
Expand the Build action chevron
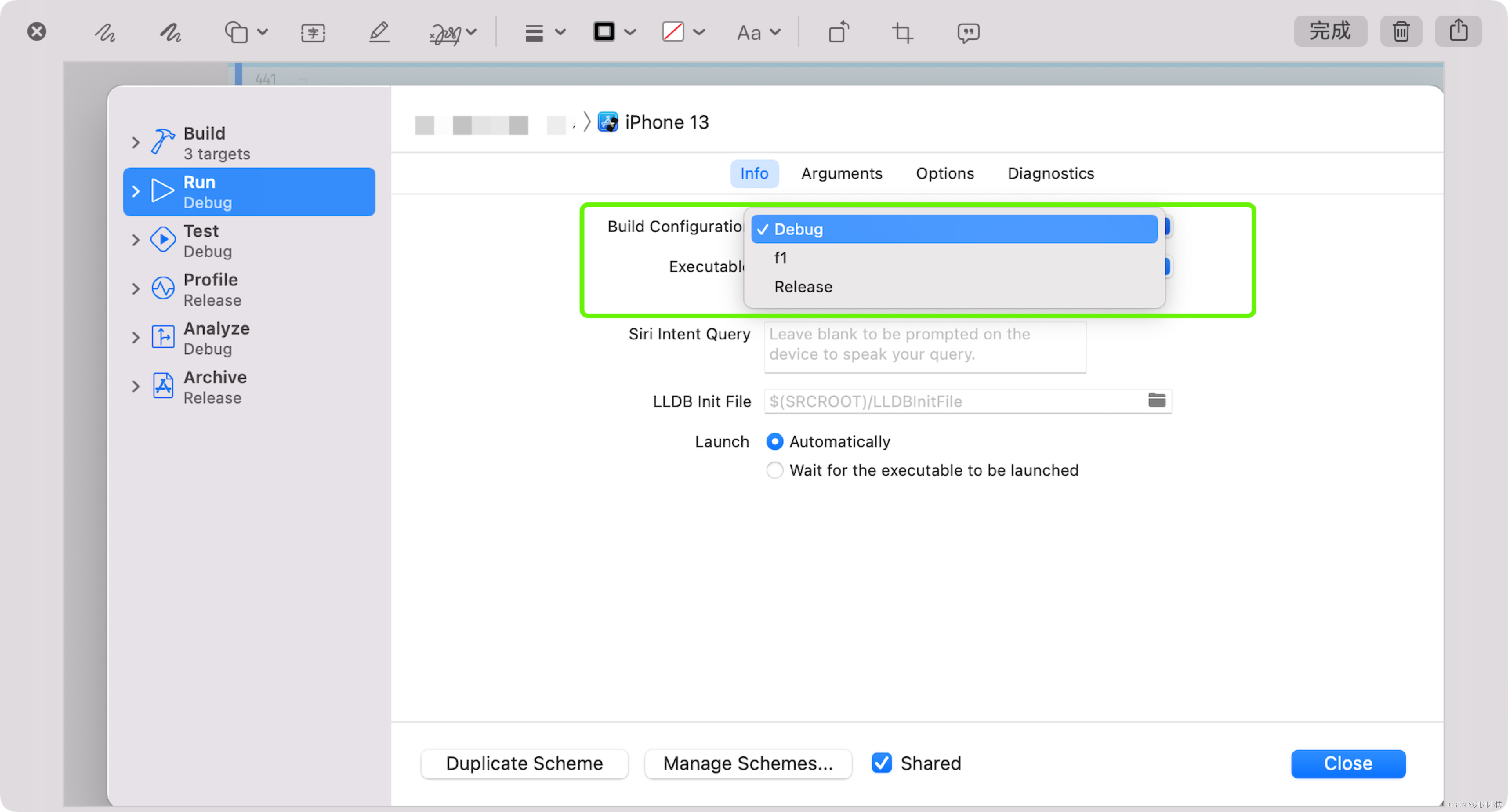pos(136,142)
